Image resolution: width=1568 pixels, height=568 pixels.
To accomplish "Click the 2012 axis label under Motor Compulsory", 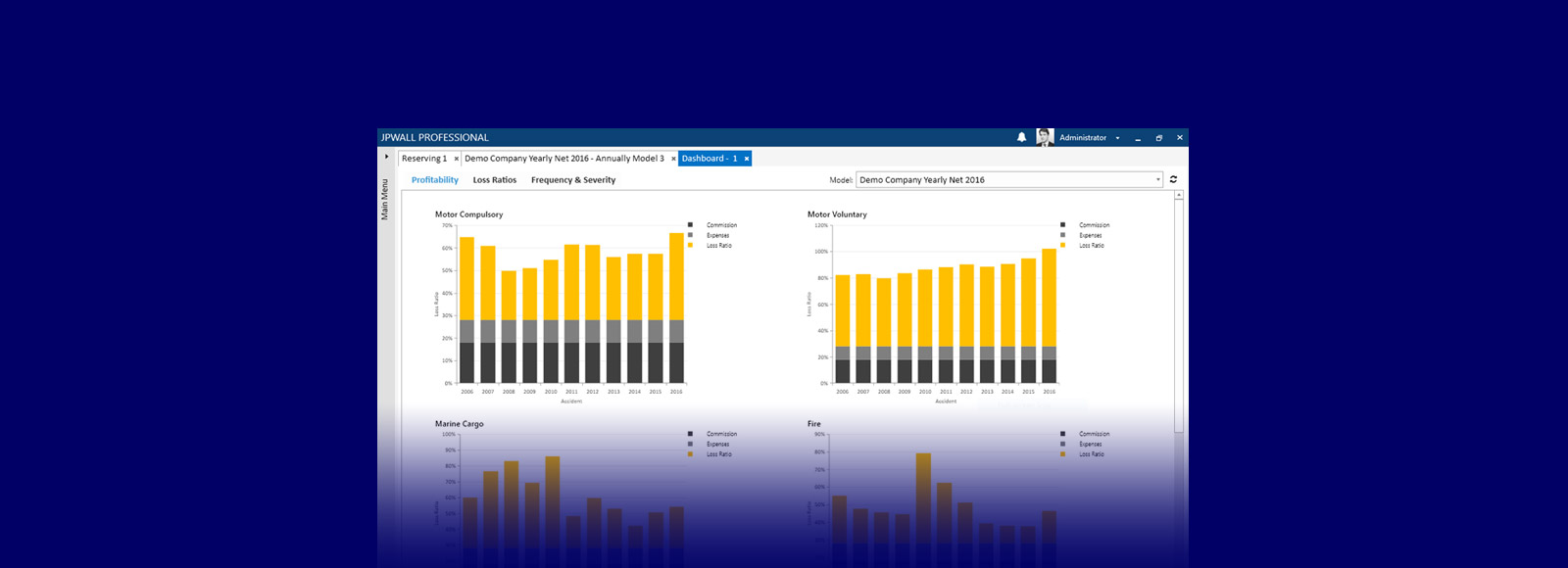I will (593, 392).
